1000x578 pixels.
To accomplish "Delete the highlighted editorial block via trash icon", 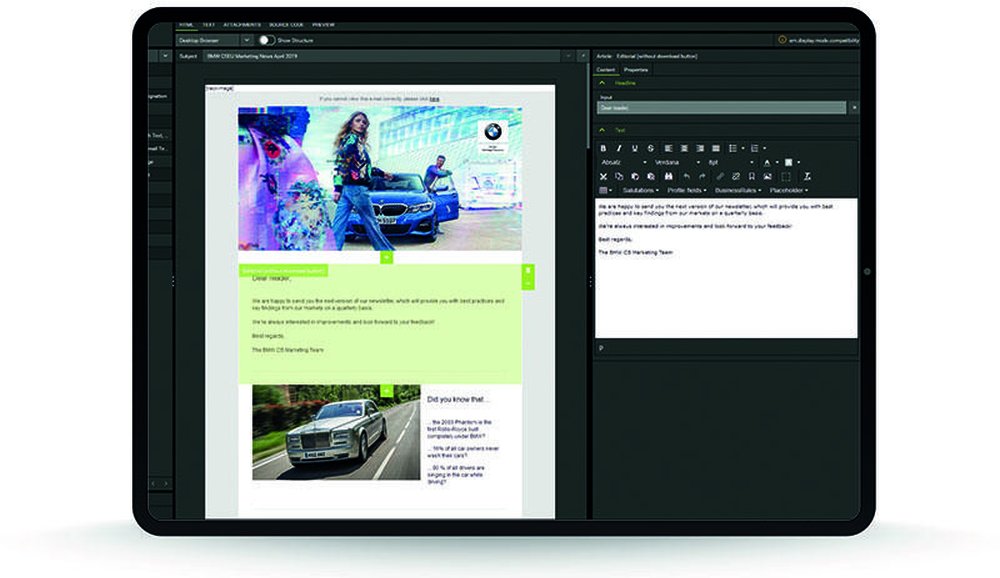I will click(x=528, y=270).
